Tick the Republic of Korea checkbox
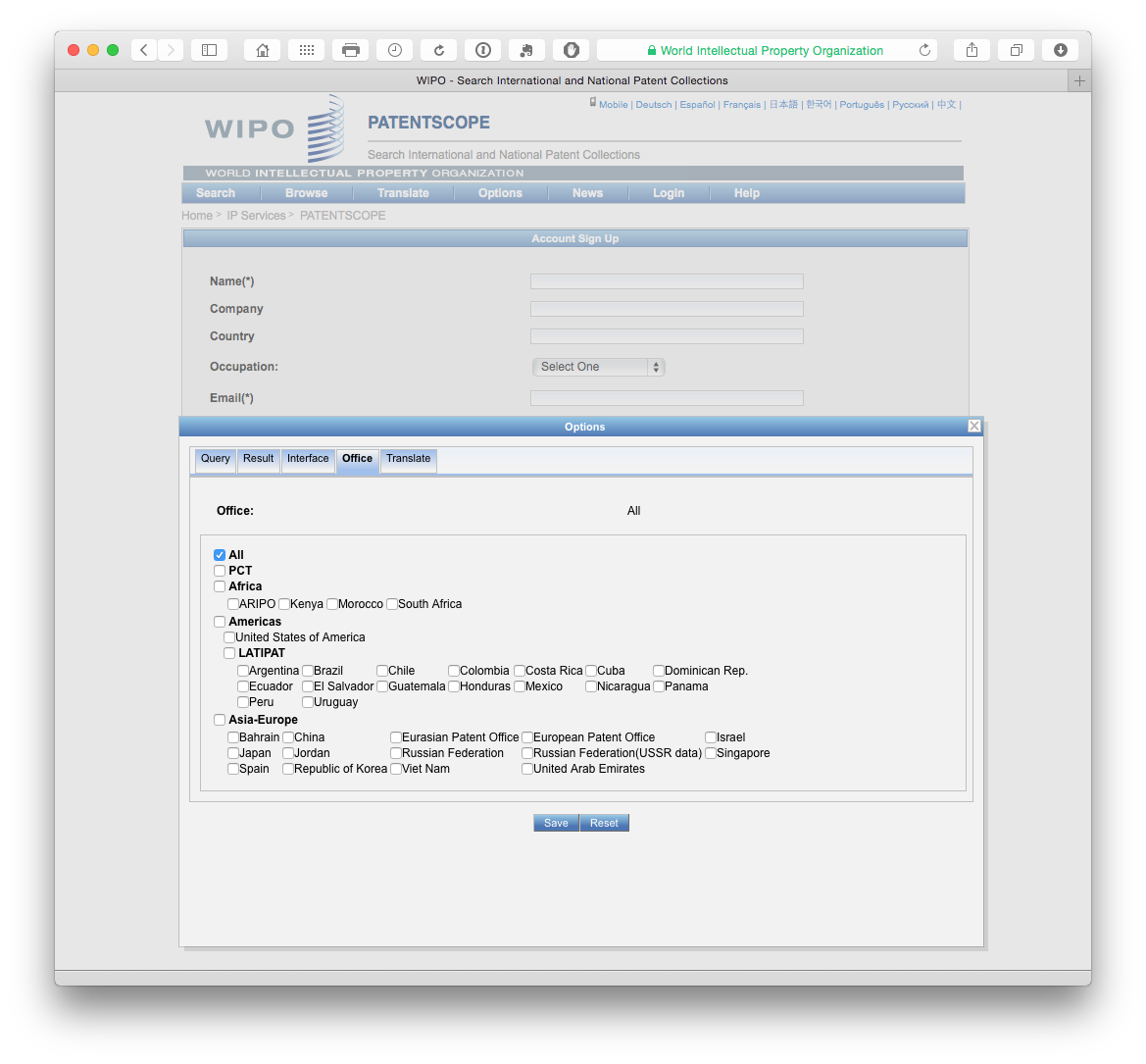The image size is (1146, 1064). coord(288,769)
